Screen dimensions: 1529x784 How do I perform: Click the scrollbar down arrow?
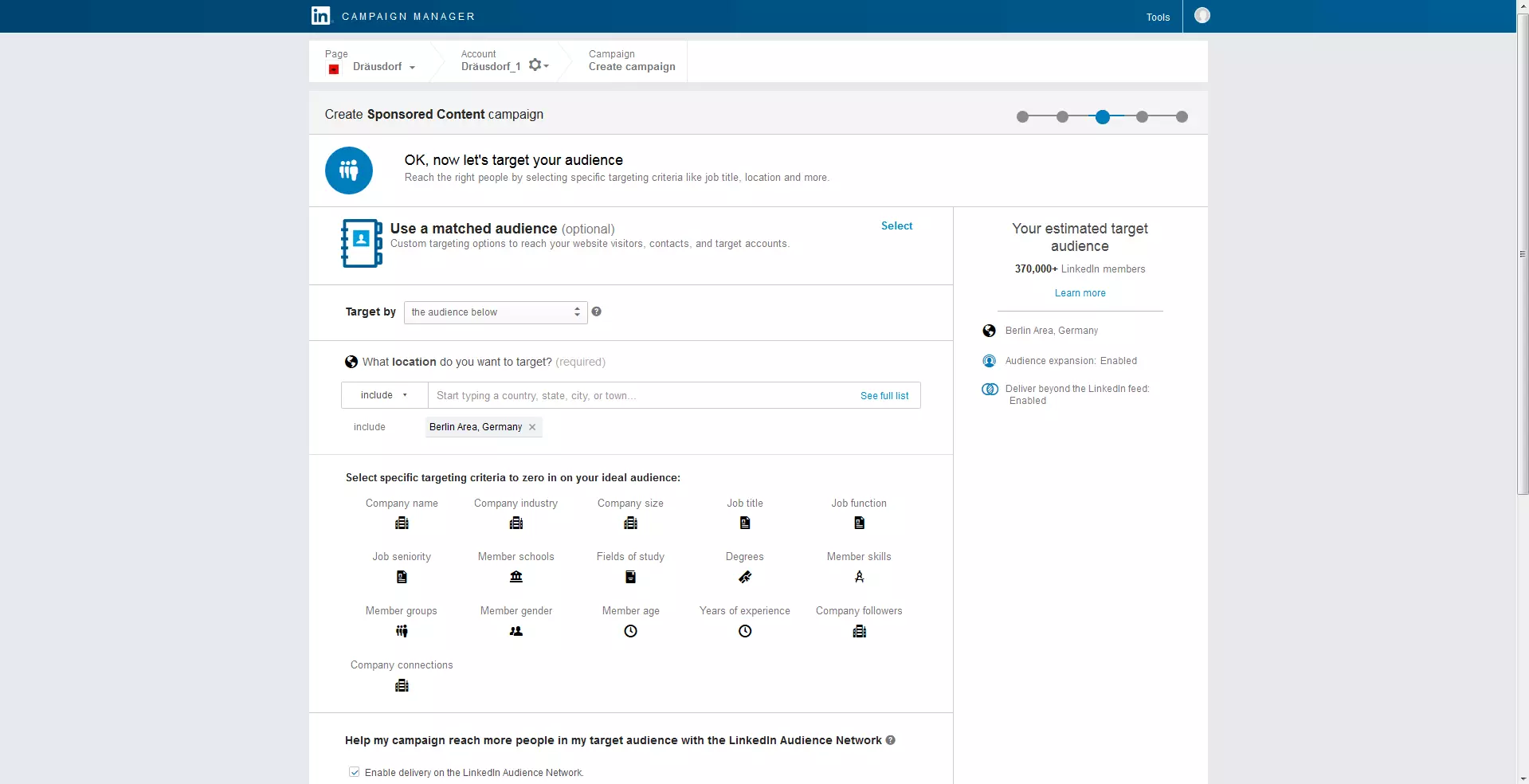point(1523,778)
